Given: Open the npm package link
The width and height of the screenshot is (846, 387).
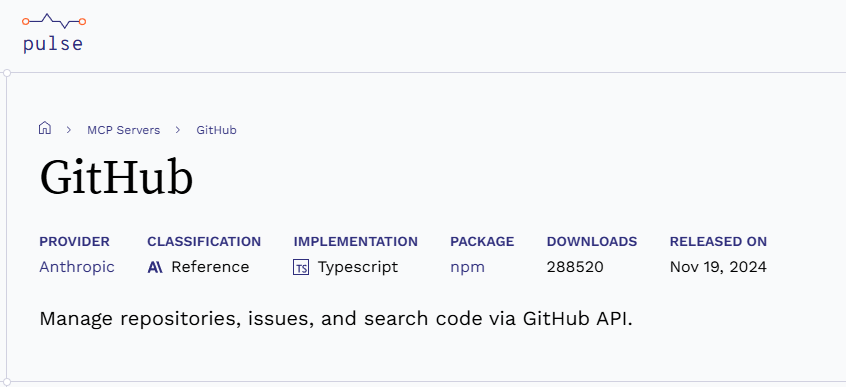Looking at the screenshot, I should tap(467, 267).
